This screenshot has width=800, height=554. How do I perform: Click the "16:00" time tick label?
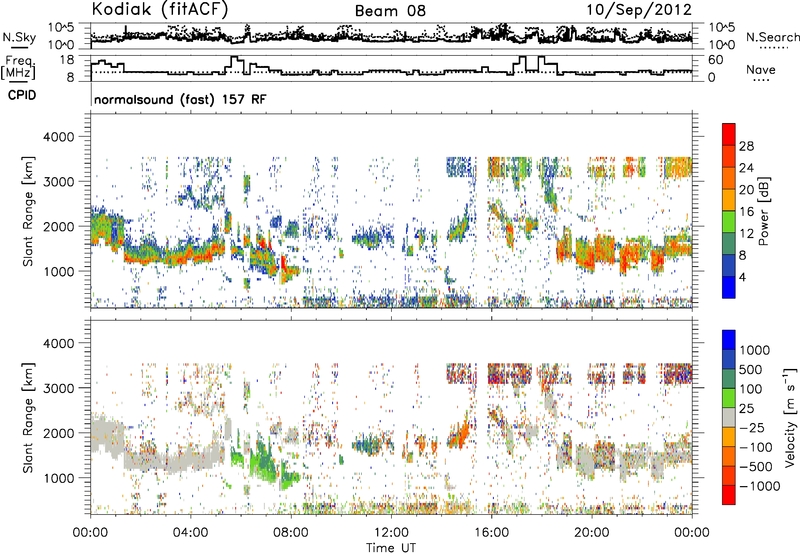[x=491, y=533]
